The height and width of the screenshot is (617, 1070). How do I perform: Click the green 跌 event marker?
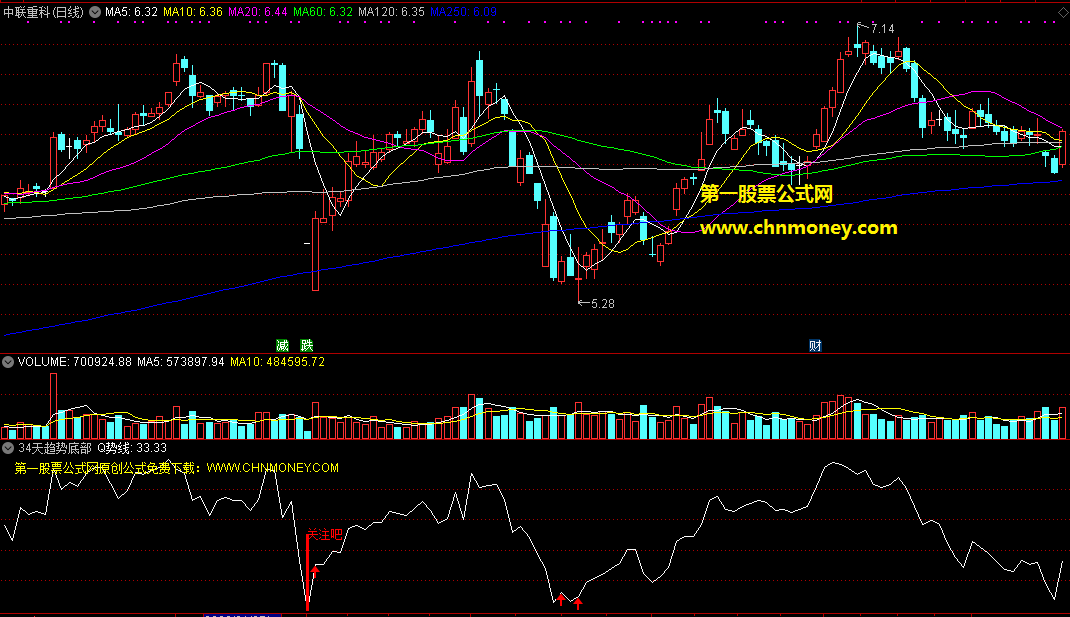tap(307, 346)
